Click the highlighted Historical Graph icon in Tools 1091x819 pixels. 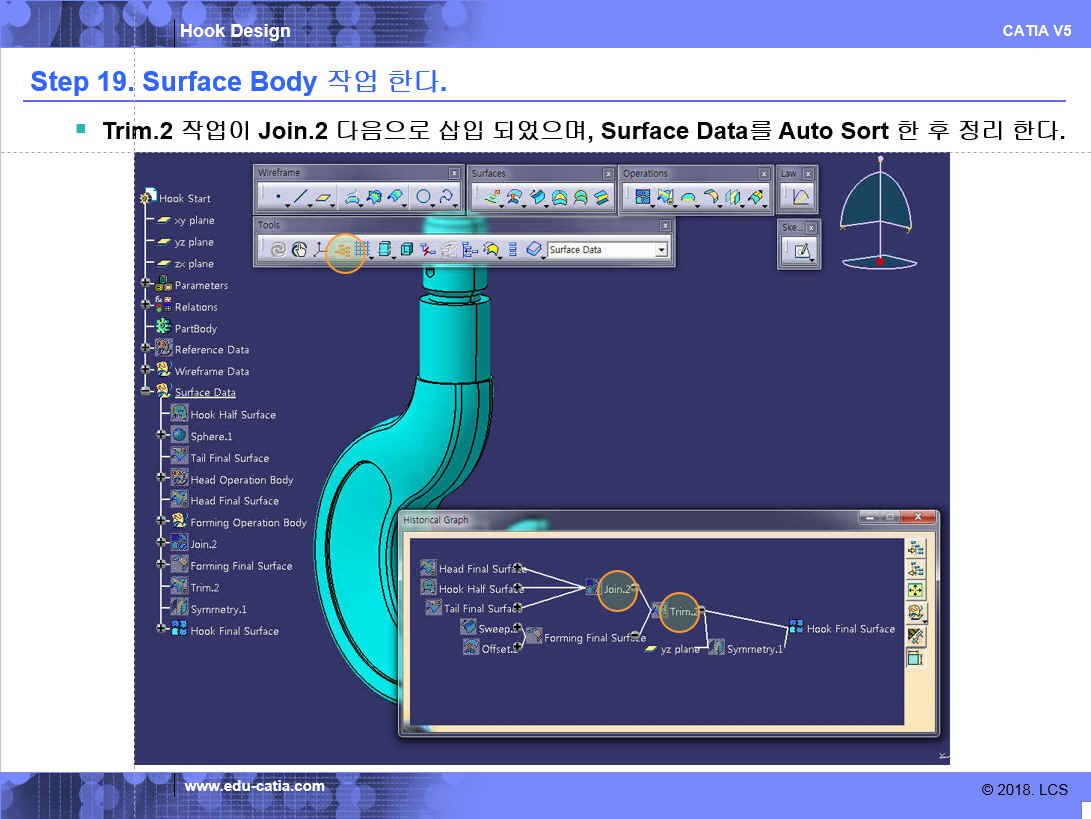(x=345, y=250)
